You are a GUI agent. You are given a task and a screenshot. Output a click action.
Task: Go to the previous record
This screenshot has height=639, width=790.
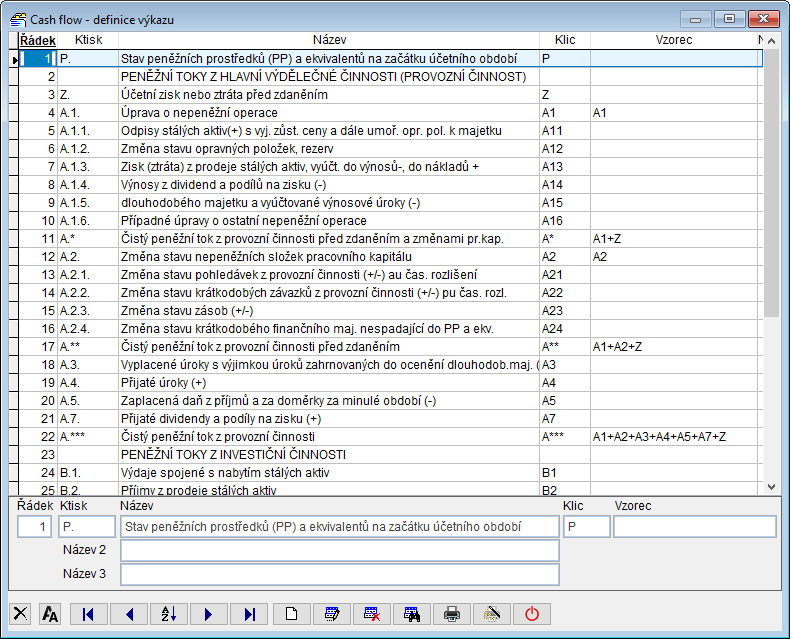[128, 614]
